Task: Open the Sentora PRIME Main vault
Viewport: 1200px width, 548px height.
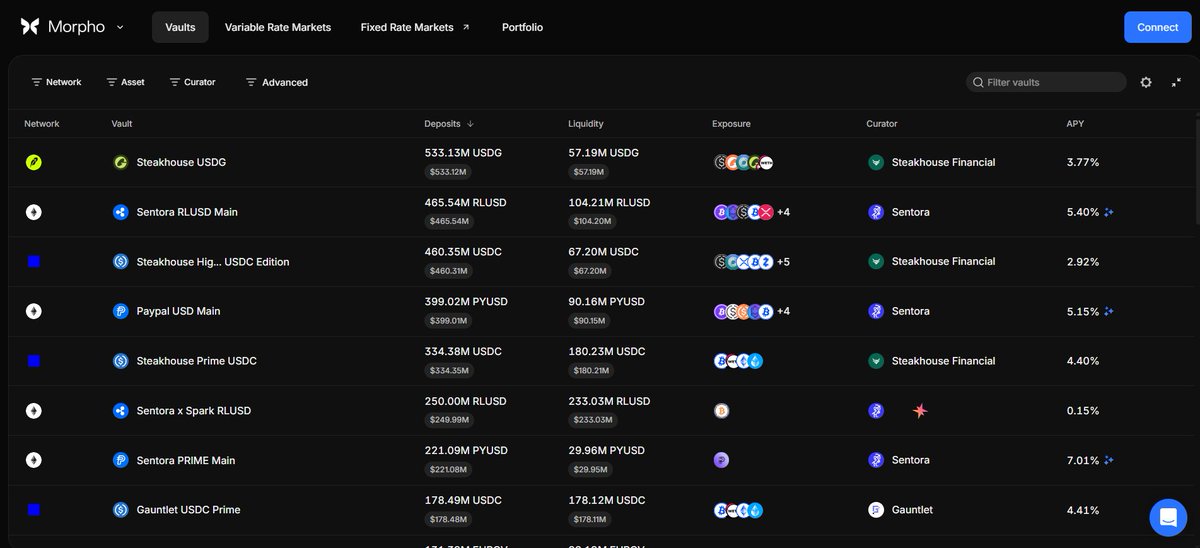Action: (x=186, y=460)
